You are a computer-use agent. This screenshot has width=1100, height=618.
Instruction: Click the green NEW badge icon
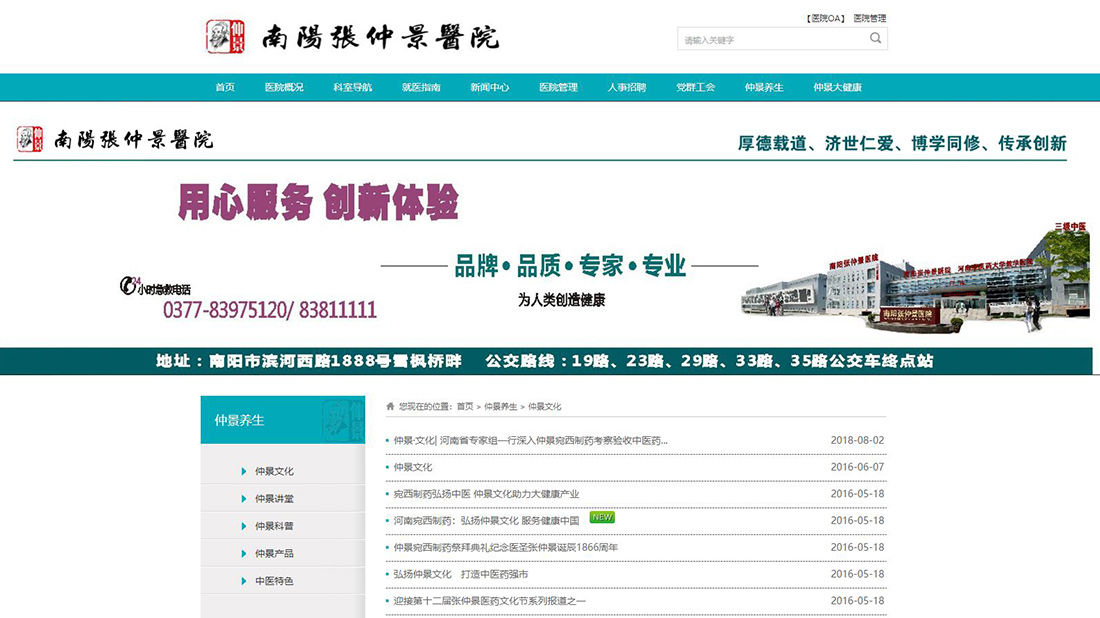click(602, 518)
